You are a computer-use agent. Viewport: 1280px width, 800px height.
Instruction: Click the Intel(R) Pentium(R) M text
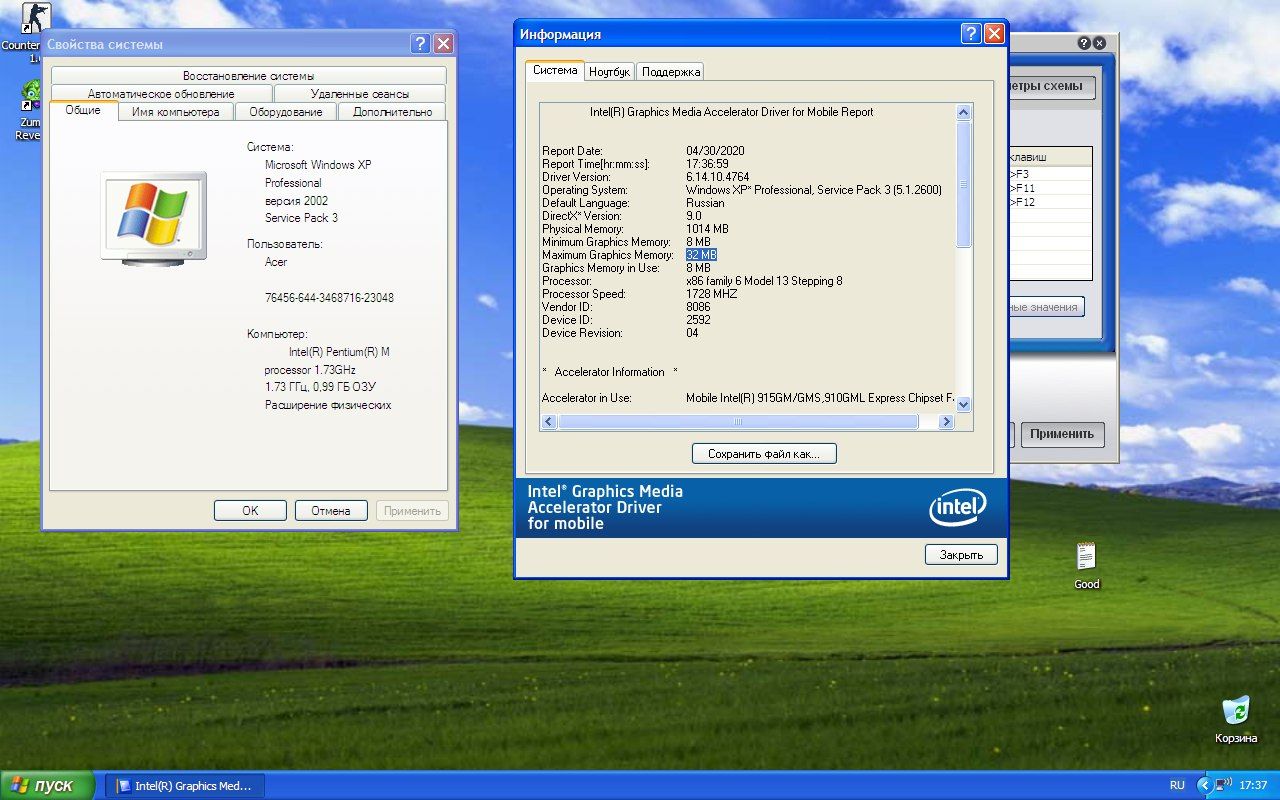(339, 352)
